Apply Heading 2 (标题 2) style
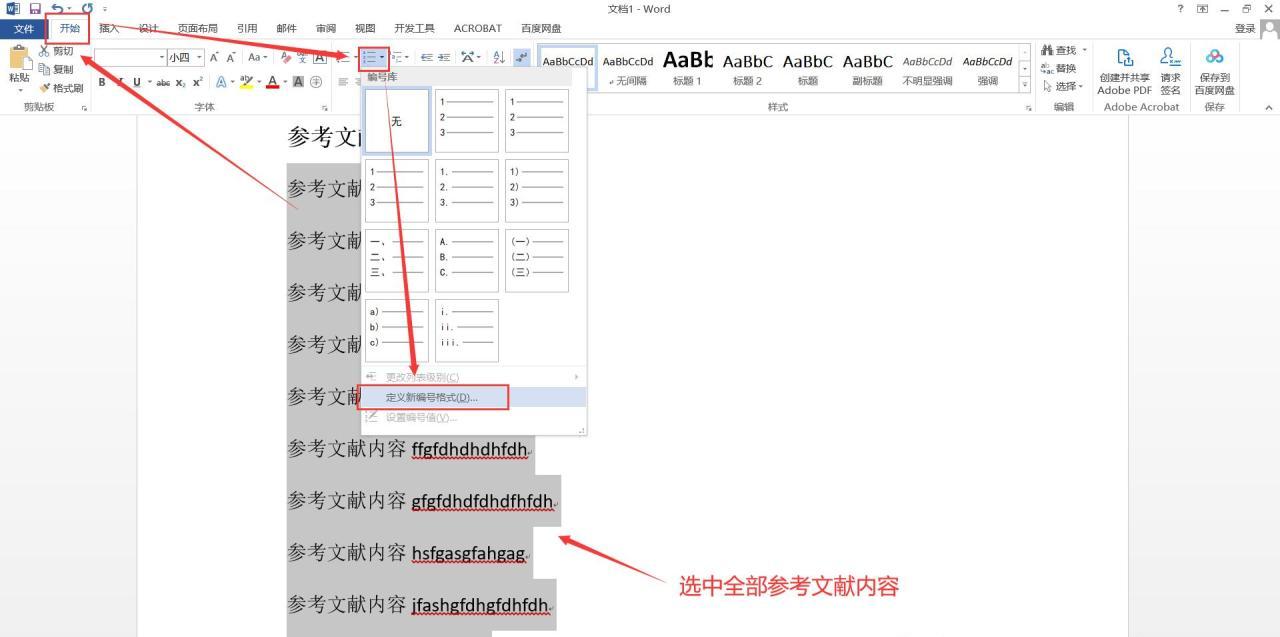 747,69
